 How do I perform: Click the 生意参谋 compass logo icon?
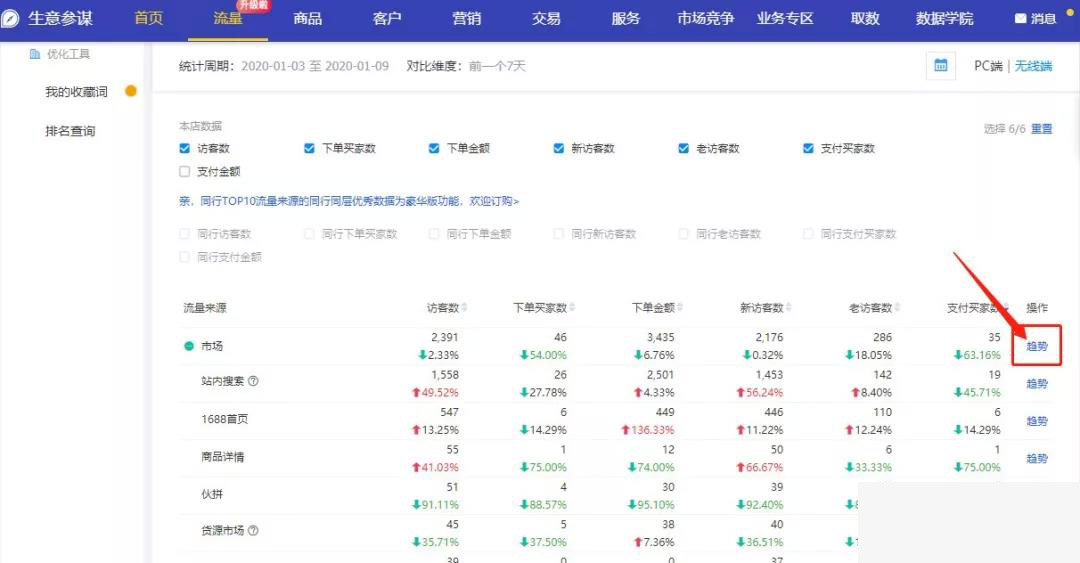coord(10,19)
